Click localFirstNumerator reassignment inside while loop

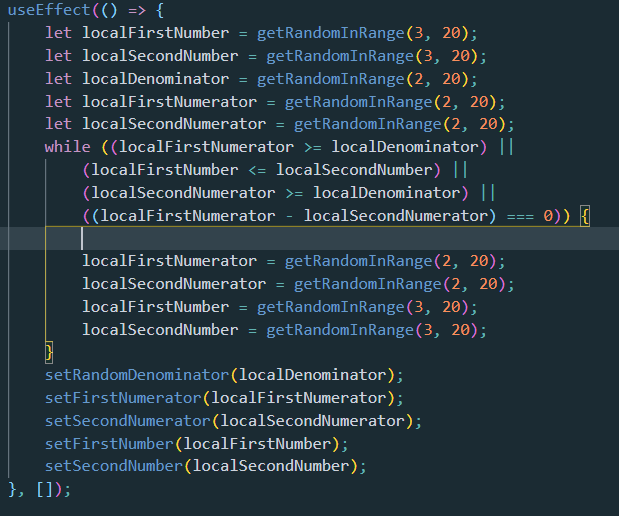click(169, 261)
